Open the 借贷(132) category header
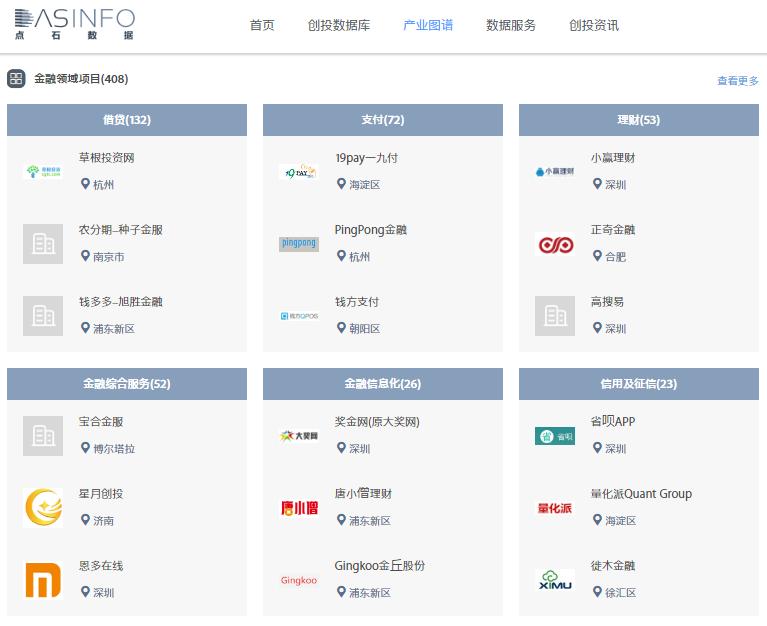This screenshot has height=626, width=767. pos(127,120)
